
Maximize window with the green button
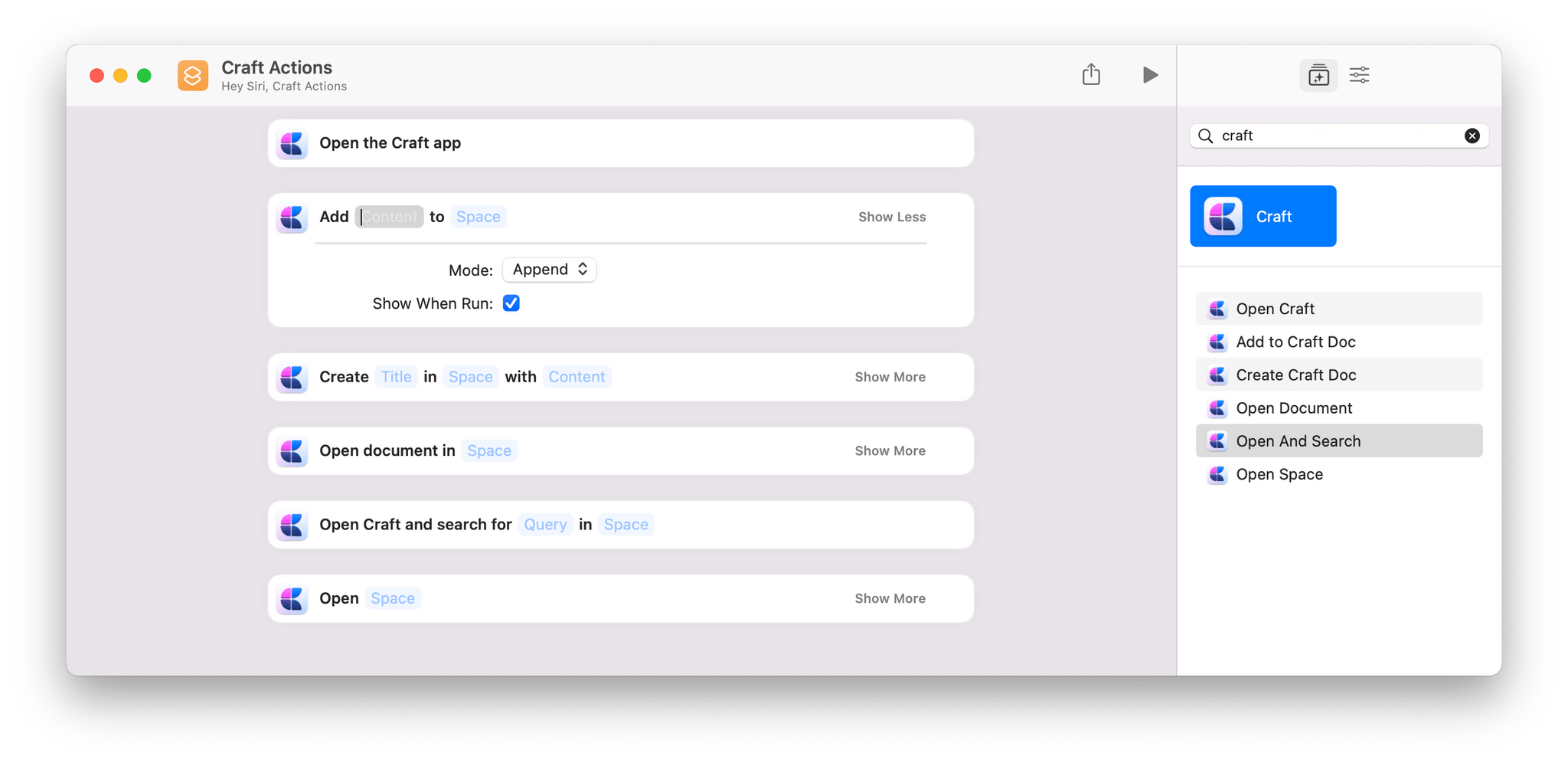click(x=144, y=75)
